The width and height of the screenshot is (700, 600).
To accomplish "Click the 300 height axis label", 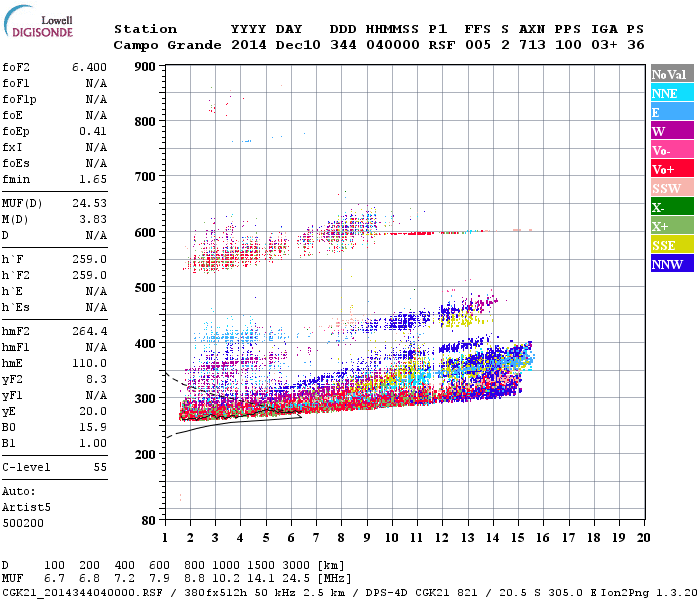I will [x=145, y=399].
